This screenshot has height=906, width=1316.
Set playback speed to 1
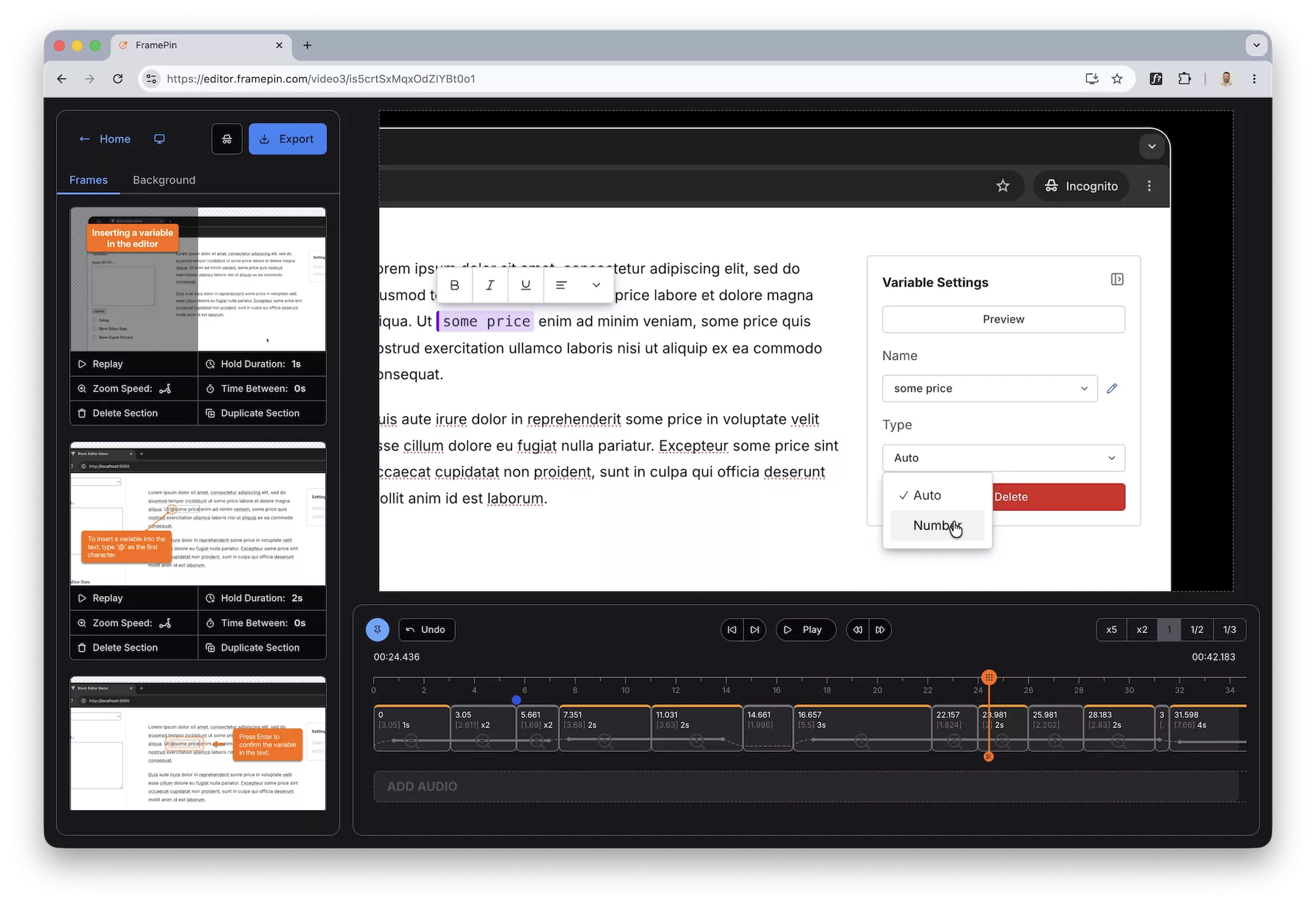tap(1169, 630)
